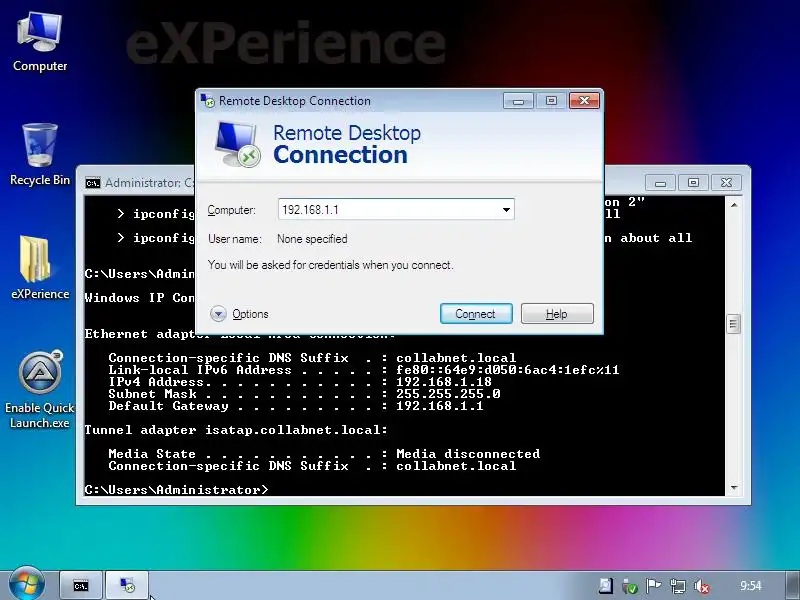Open the eXPerience folder on desktop

click(40, 267)
